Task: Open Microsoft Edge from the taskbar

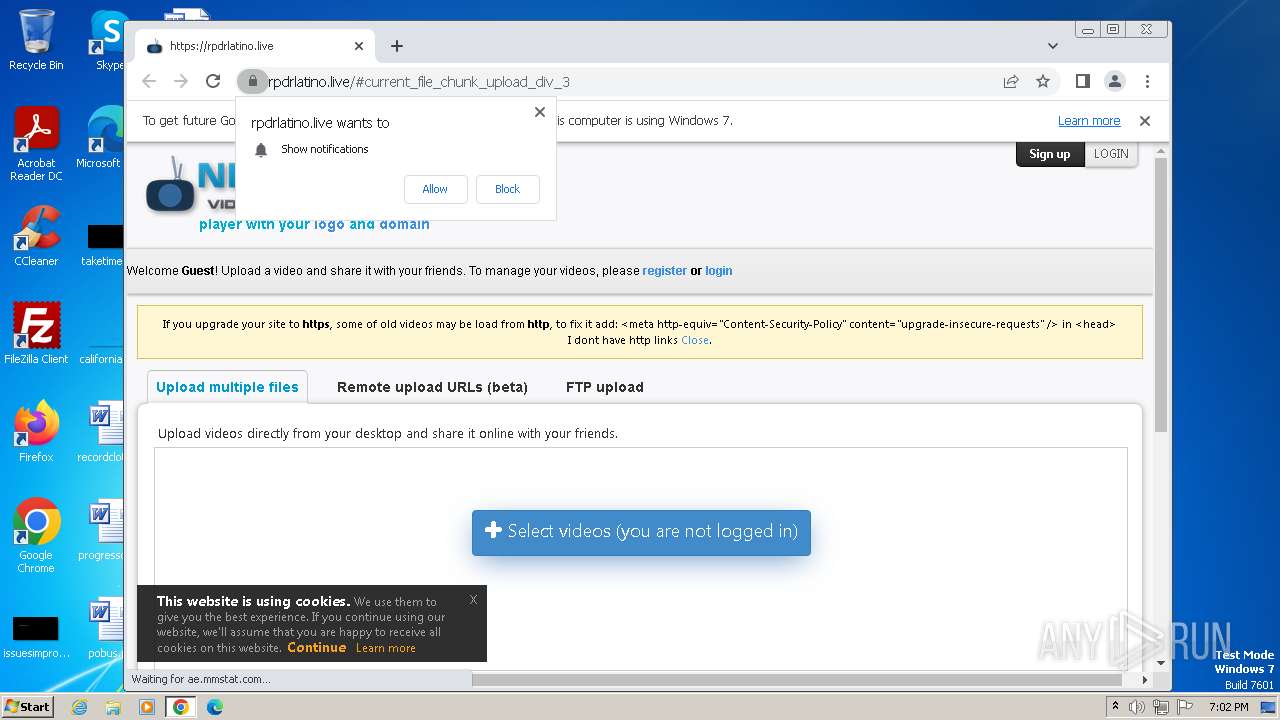Action: [x=214, y=707]
